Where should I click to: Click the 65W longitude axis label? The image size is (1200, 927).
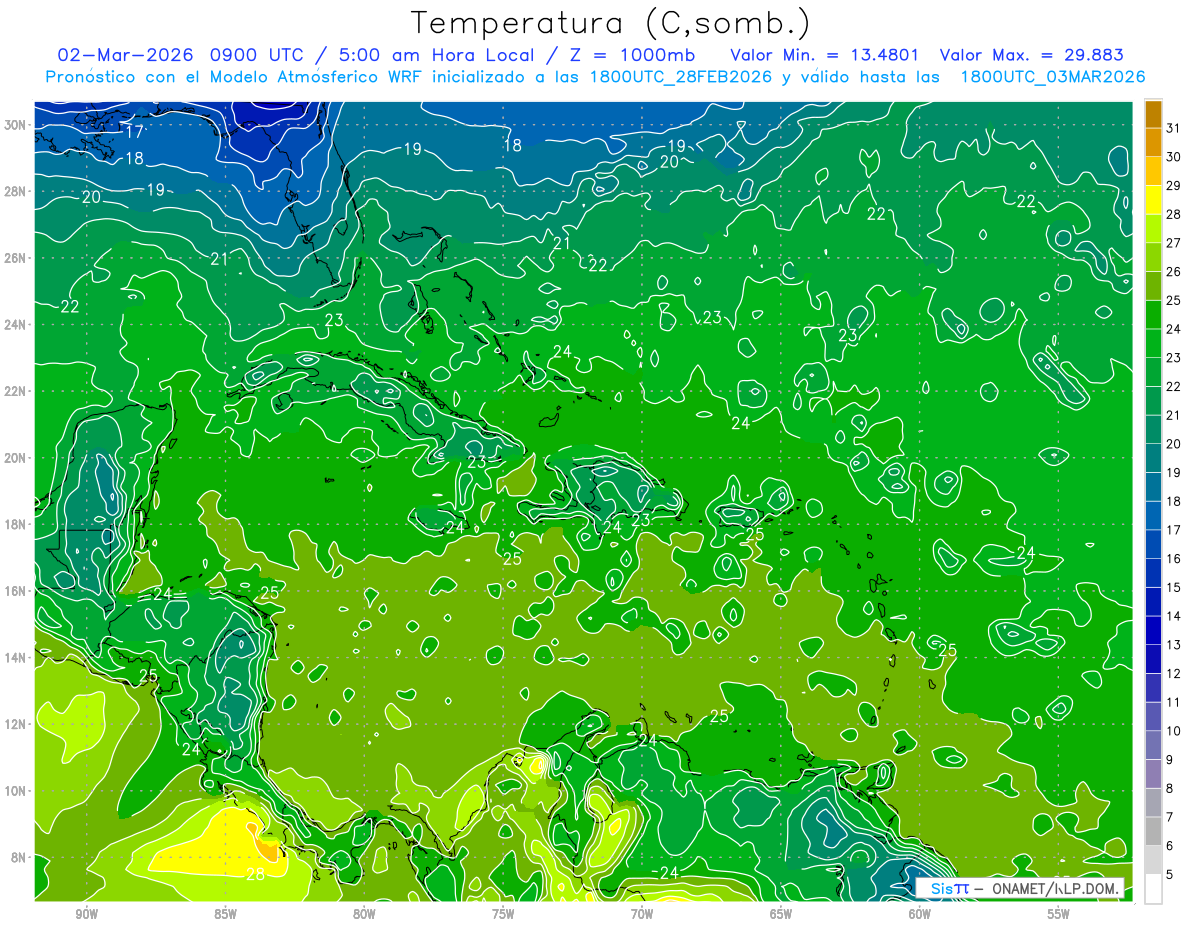781,914
